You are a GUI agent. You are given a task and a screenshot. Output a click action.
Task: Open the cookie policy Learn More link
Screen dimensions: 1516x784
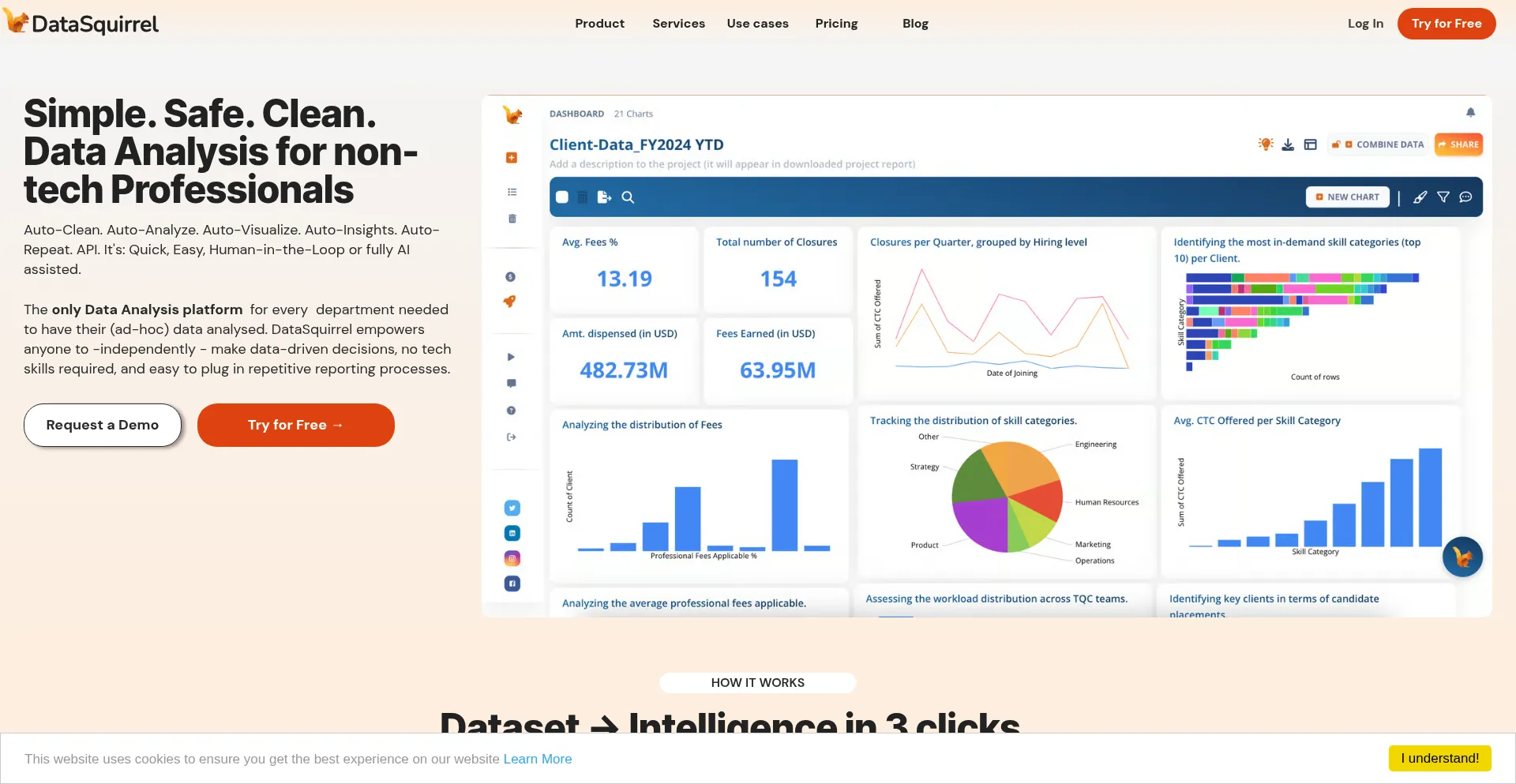click(538, 759)
